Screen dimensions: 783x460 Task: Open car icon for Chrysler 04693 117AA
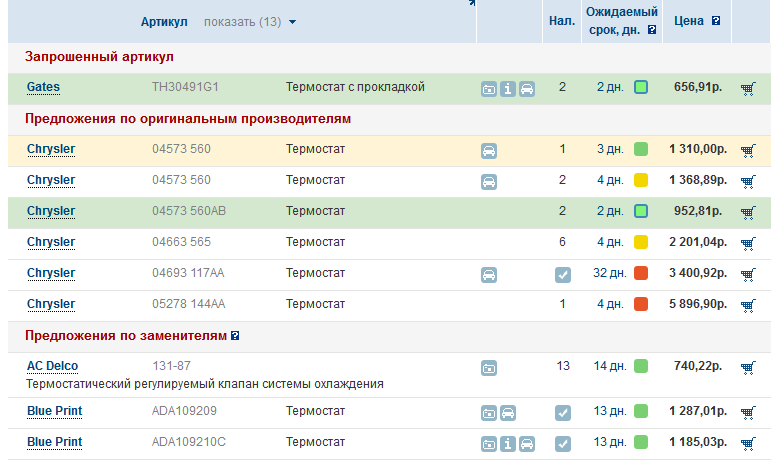coord(489,275)
